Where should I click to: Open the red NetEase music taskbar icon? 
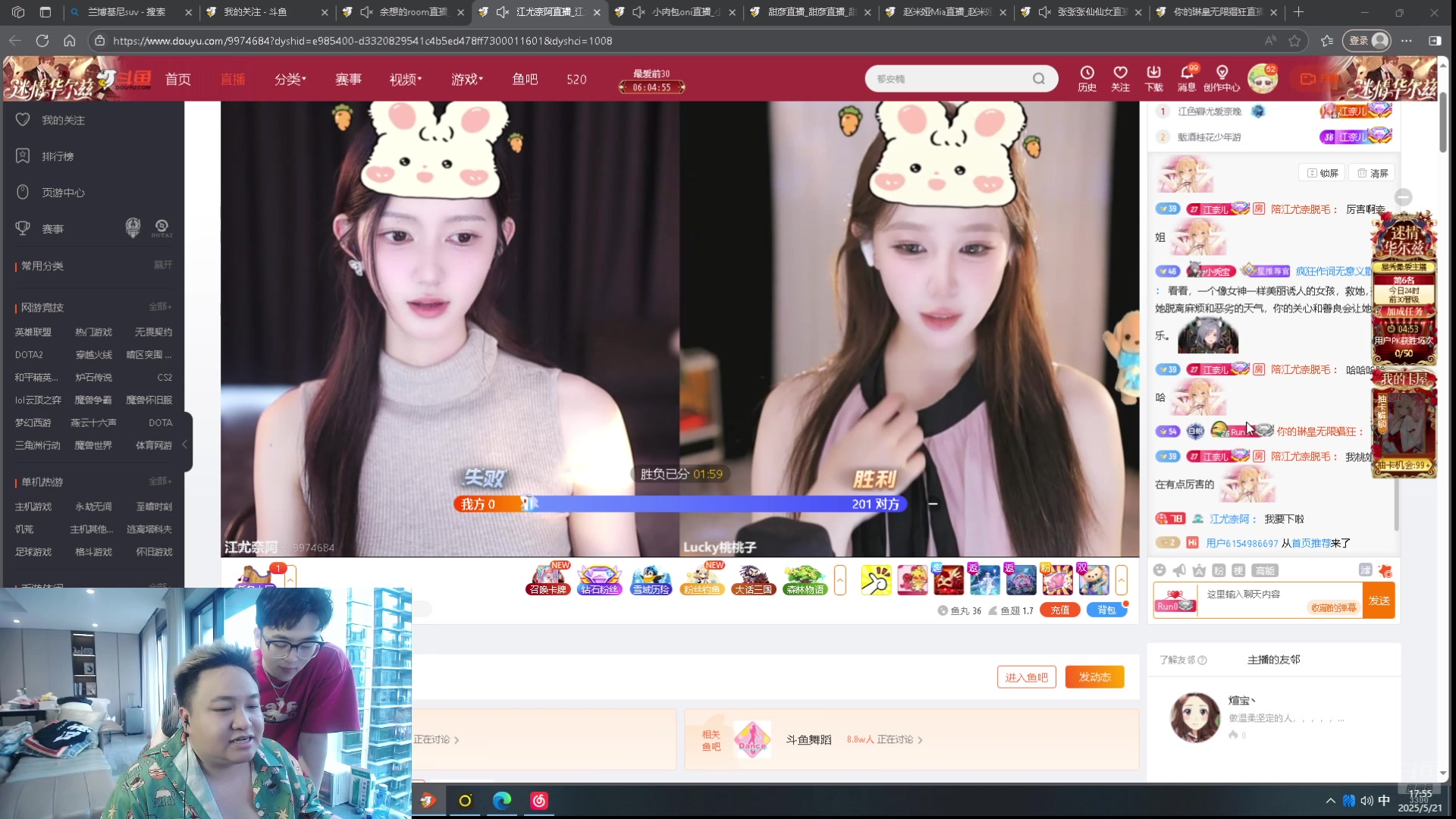pyautogui.click(x=539, y=801)
